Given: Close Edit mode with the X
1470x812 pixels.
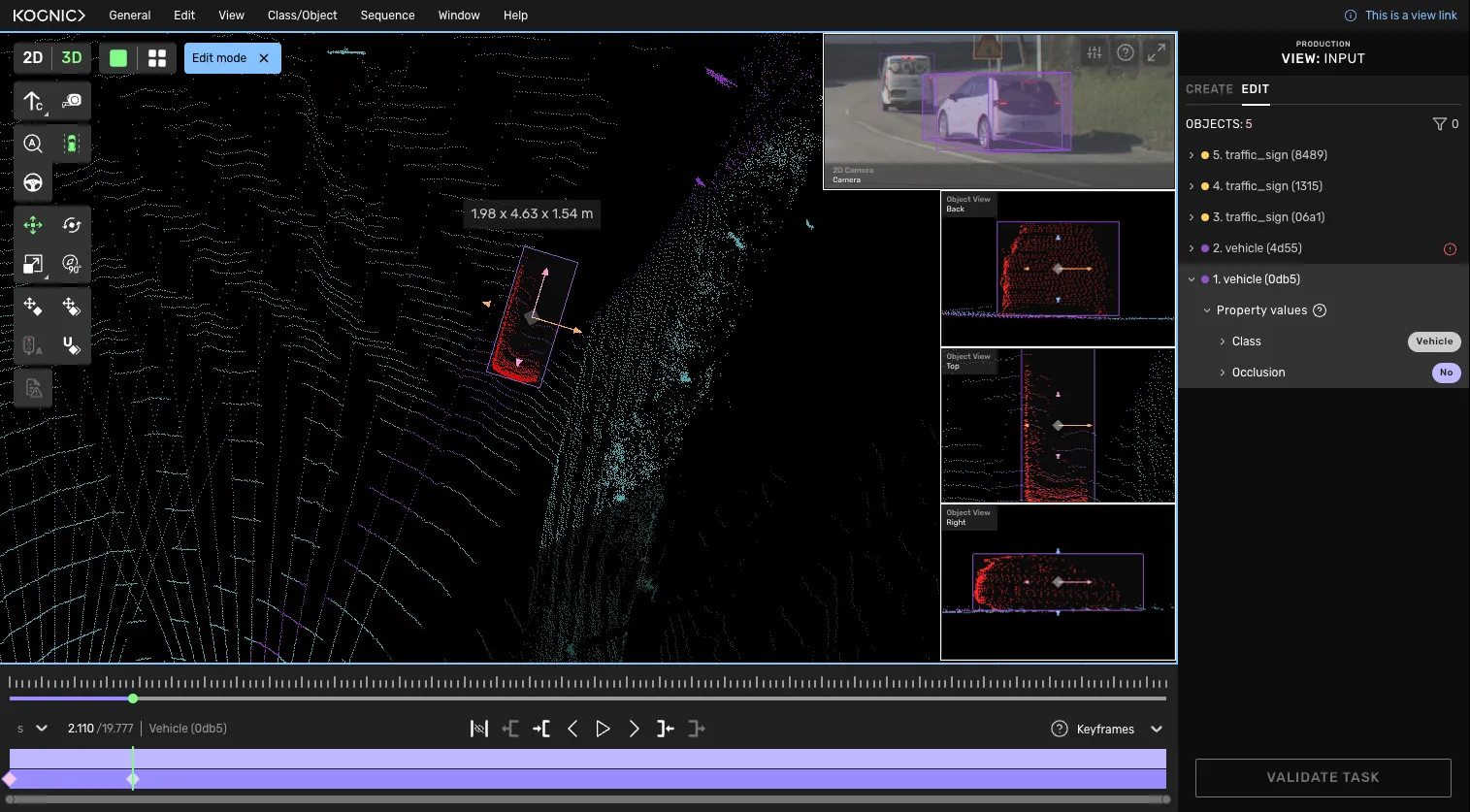Looking at the screenshot, I should tap(264, 58).
